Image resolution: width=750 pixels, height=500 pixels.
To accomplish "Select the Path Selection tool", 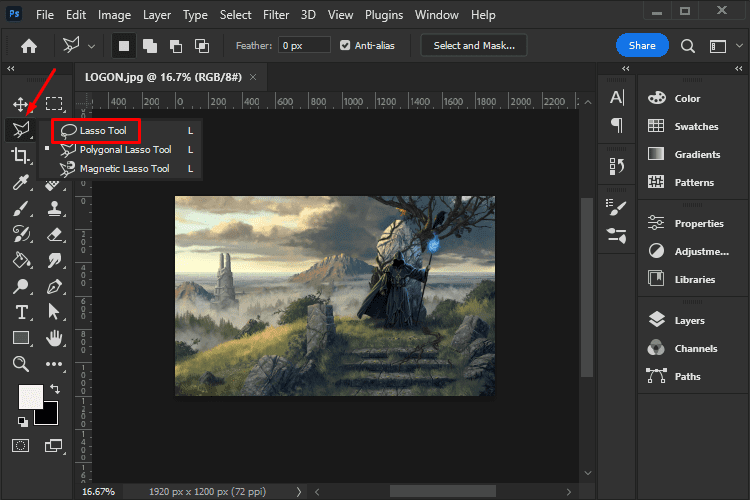I will tap(54, 312).
